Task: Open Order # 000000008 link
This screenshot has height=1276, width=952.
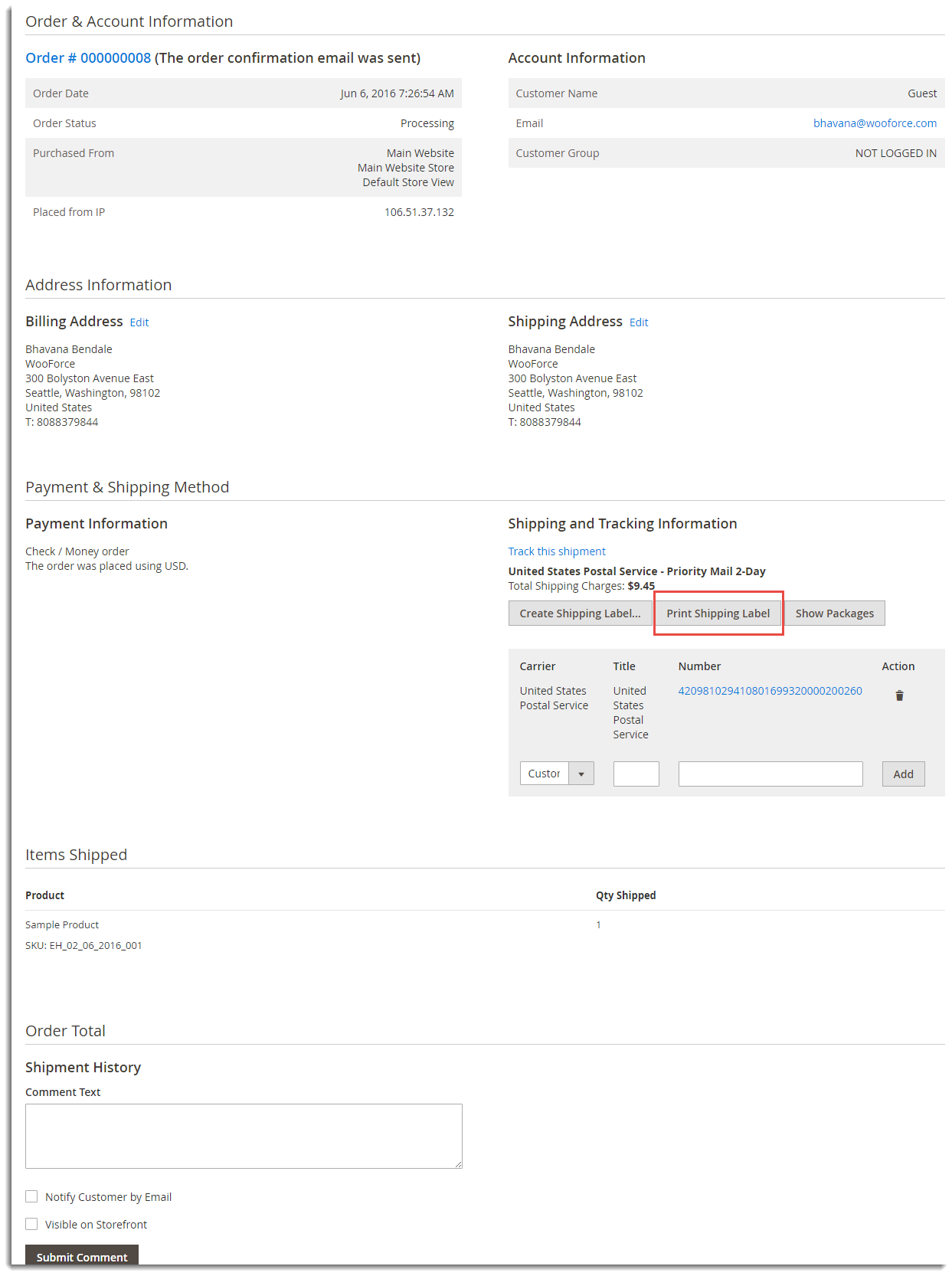Action: coord(88,58)
